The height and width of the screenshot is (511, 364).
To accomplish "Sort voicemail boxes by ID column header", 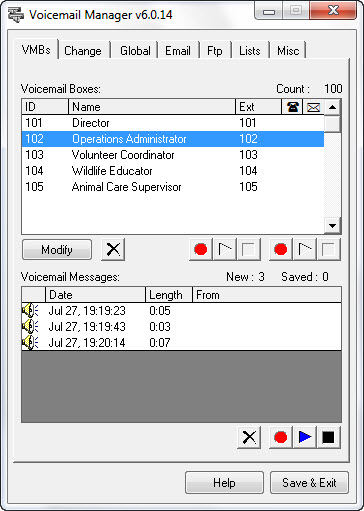I will tap(45, 107).
